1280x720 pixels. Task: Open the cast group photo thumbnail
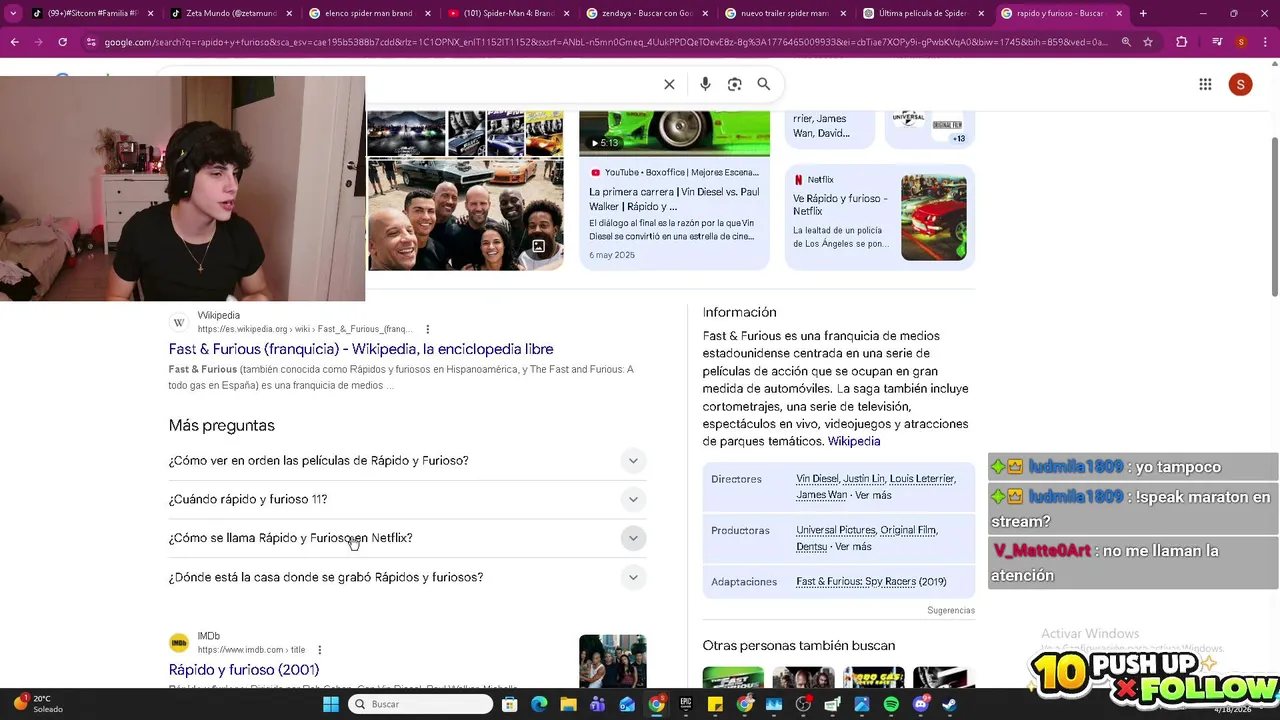click(x=465, y=215)
